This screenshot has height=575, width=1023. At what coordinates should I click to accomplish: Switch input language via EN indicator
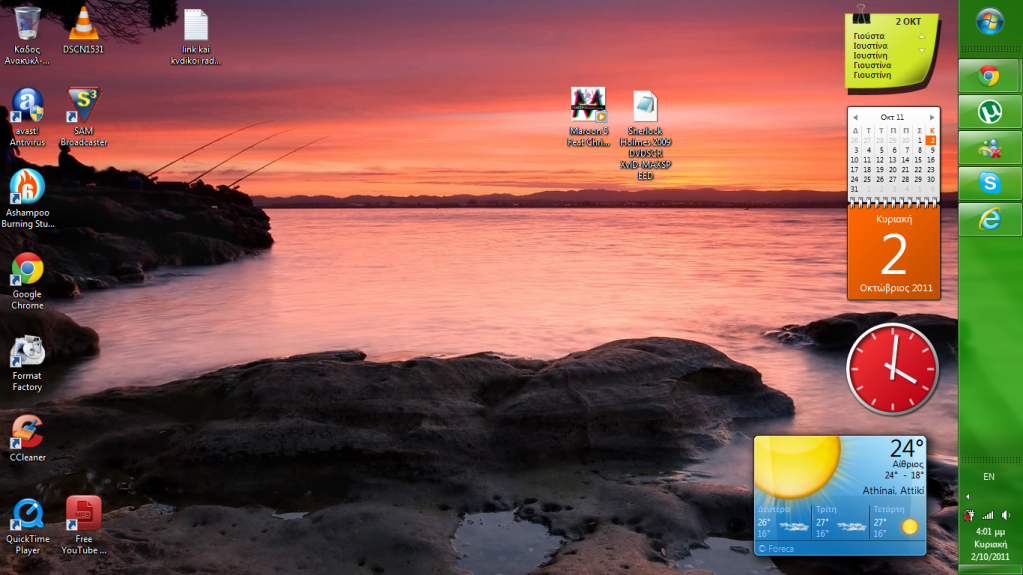[x=989, y=477]
